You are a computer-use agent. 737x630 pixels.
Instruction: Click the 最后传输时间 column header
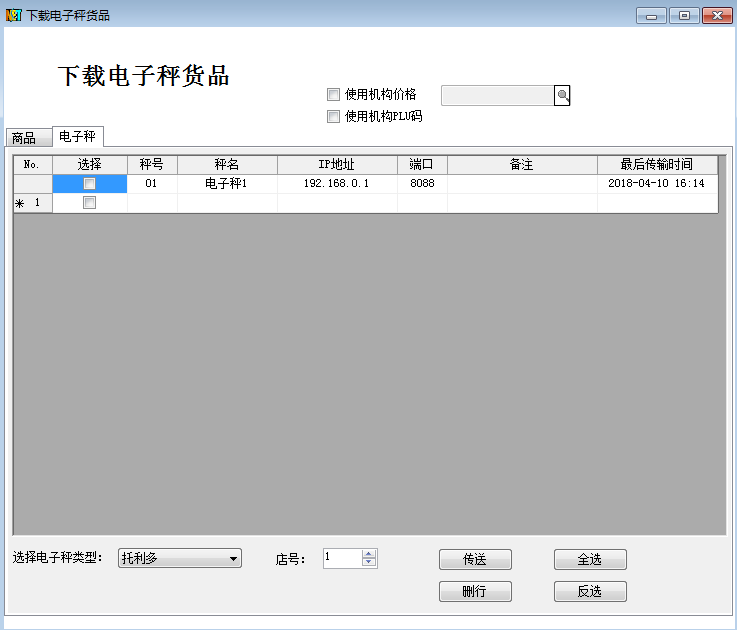click(657, 165)
